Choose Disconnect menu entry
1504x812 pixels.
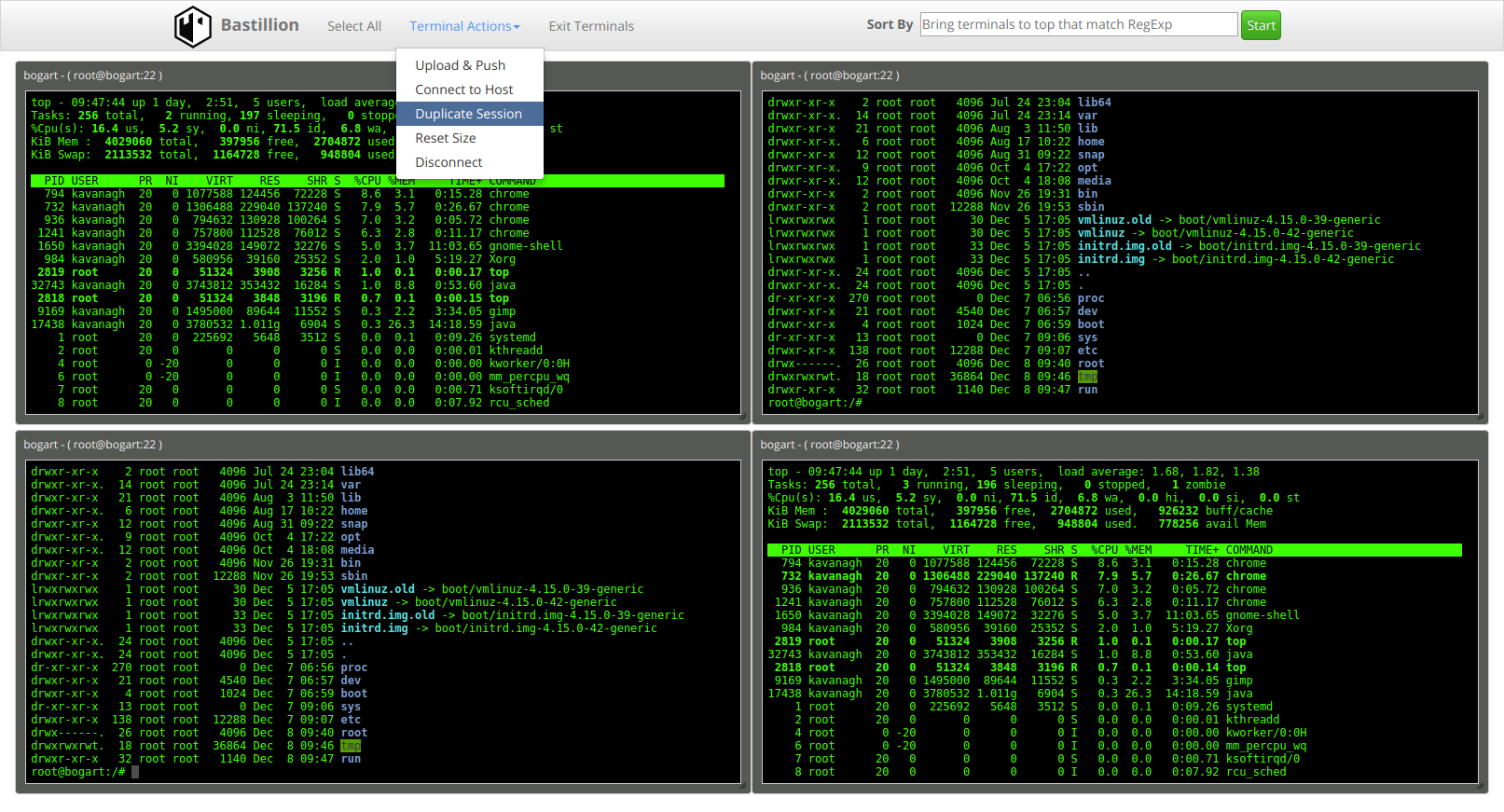click(x=470, y=162)
